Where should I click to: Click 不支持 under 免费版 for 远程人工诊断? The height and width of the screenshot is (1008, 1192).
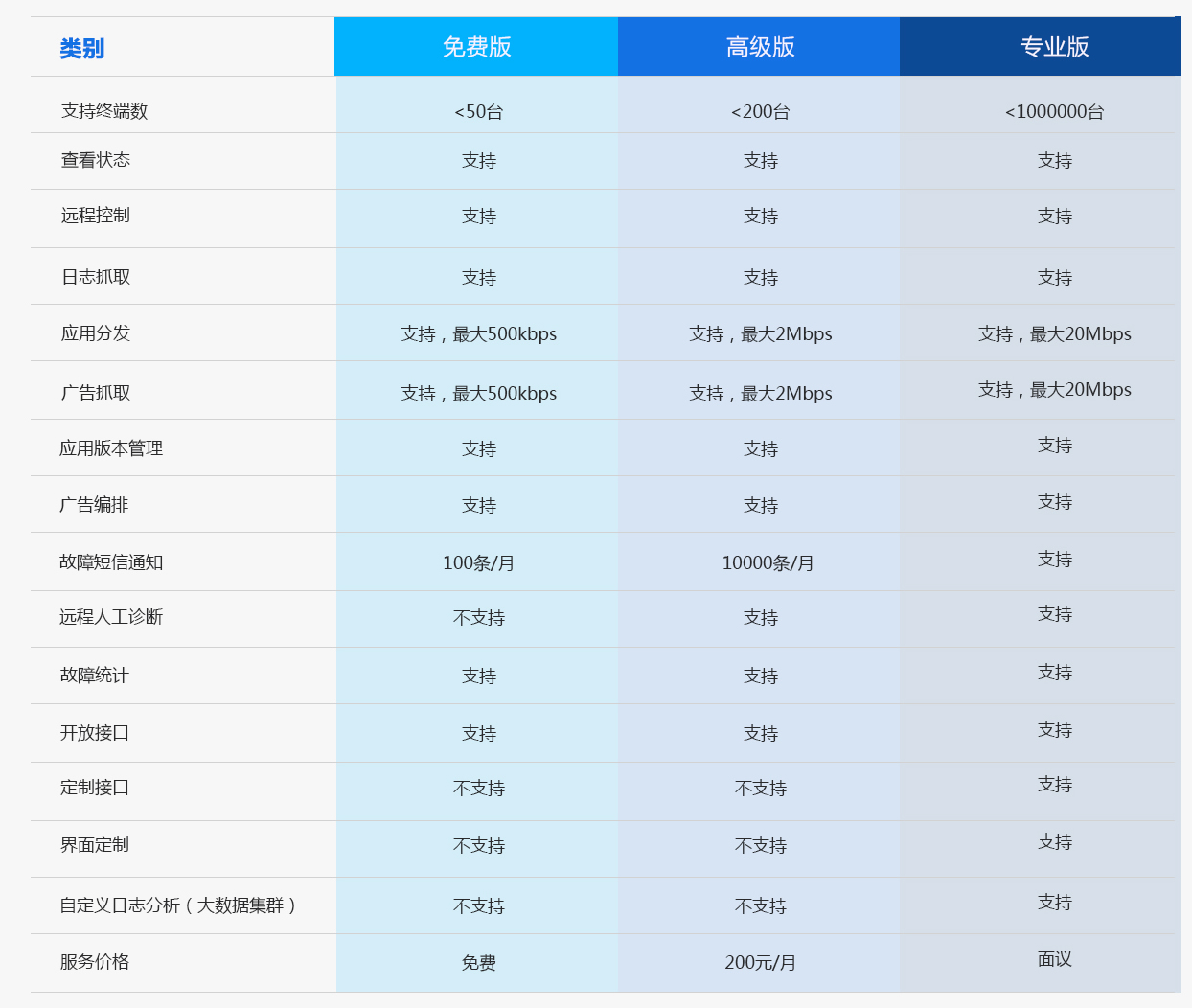point(478,618)
